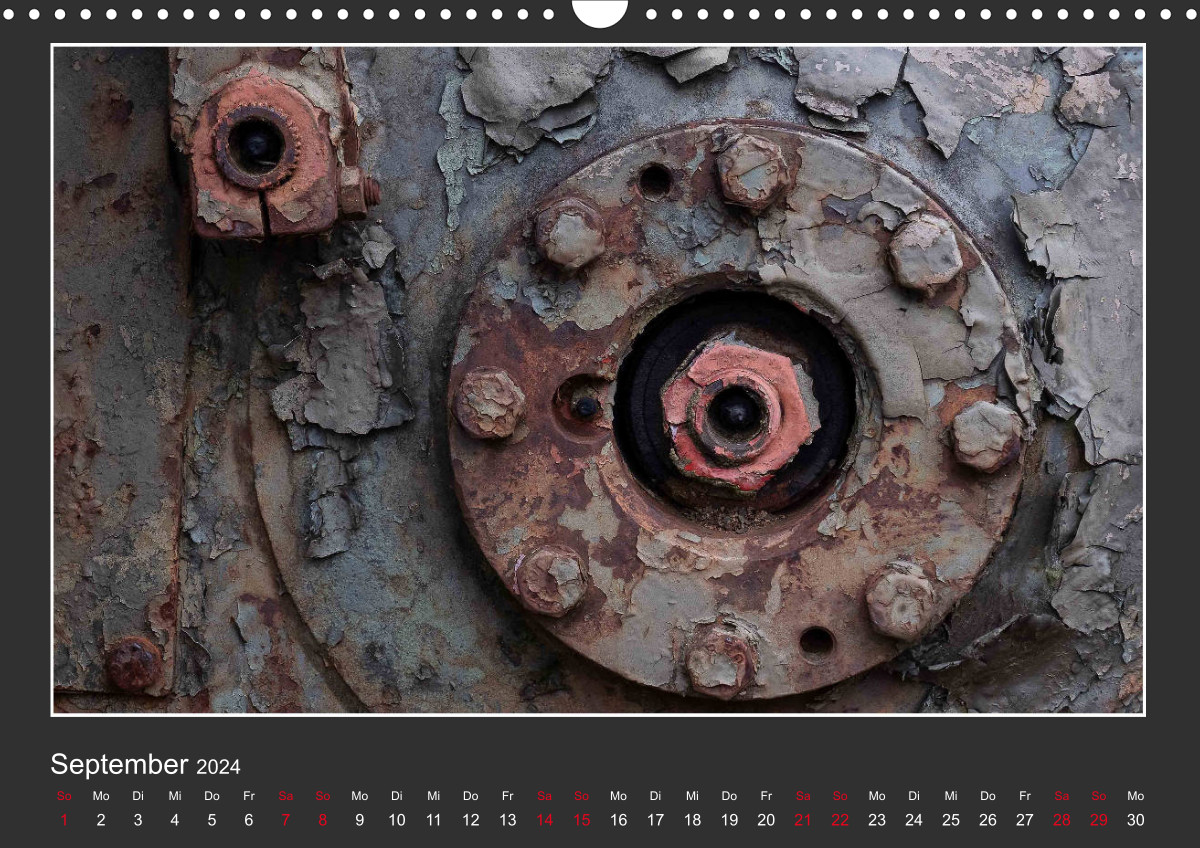1200x848 pixels.
Task: Select date 11 on the calendar
Action: (434, 820)
